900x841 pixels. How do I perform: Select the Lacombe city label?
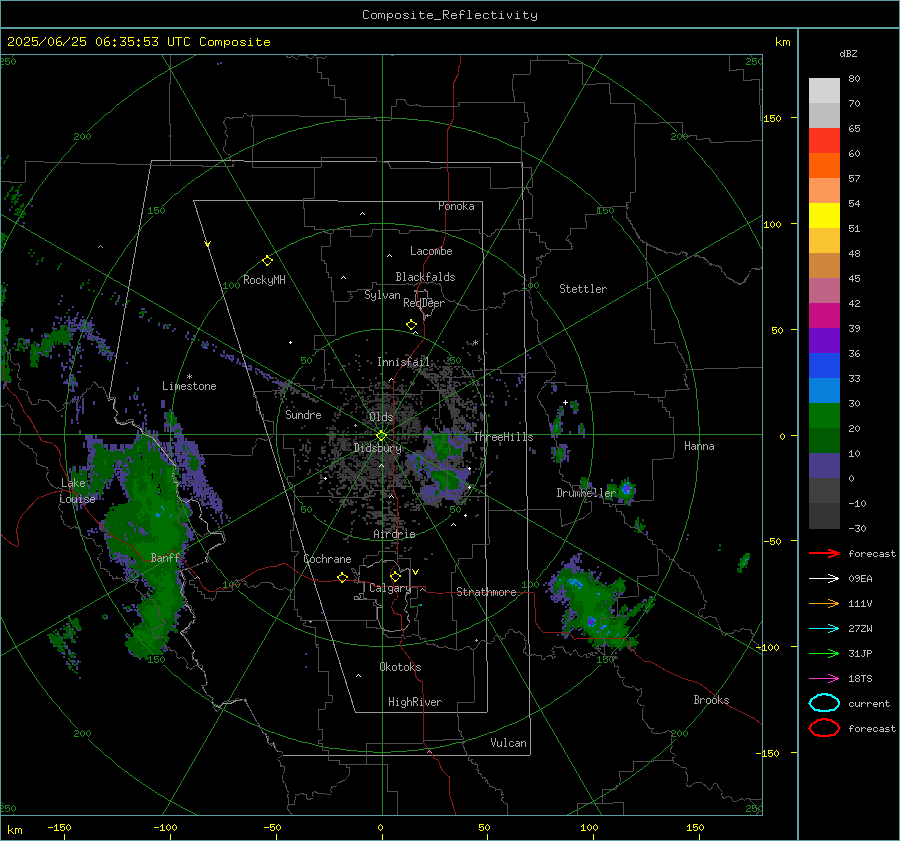[431, 251]
